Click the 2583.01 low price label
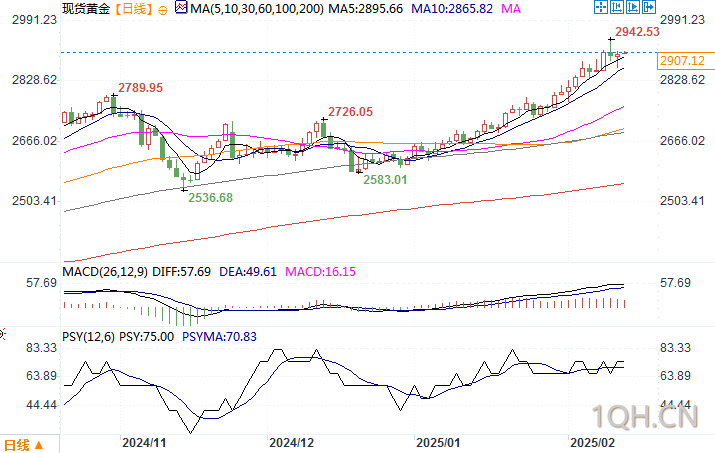715x453 pixels. 385,180
